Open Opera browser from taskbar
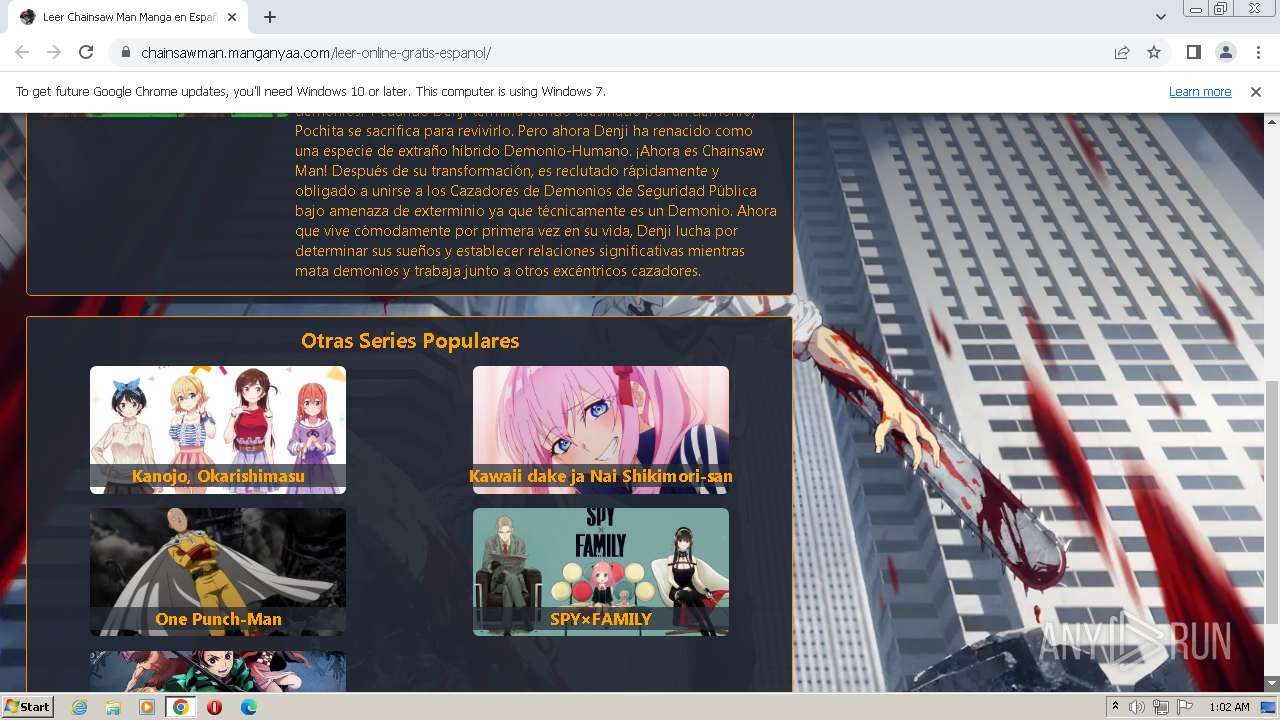This screenshot has height=720, width=1280. click(214, 707)
